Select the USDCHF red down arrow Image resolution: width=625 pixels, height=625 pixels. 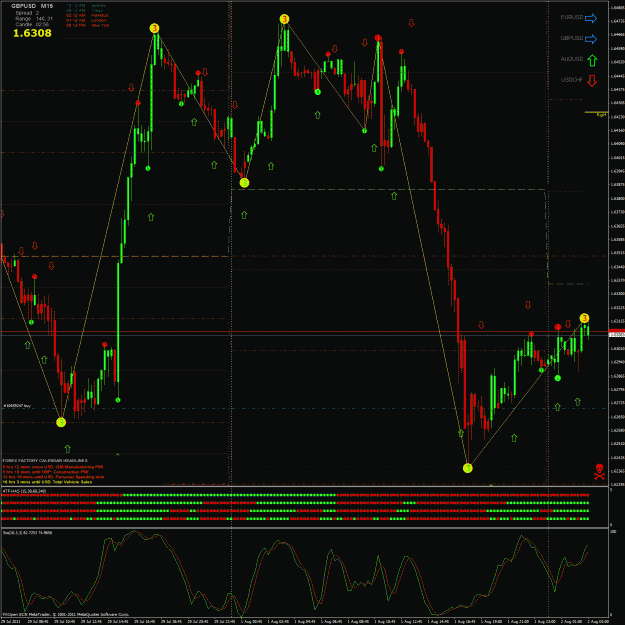pyautogui.click(x=592, y=81)
